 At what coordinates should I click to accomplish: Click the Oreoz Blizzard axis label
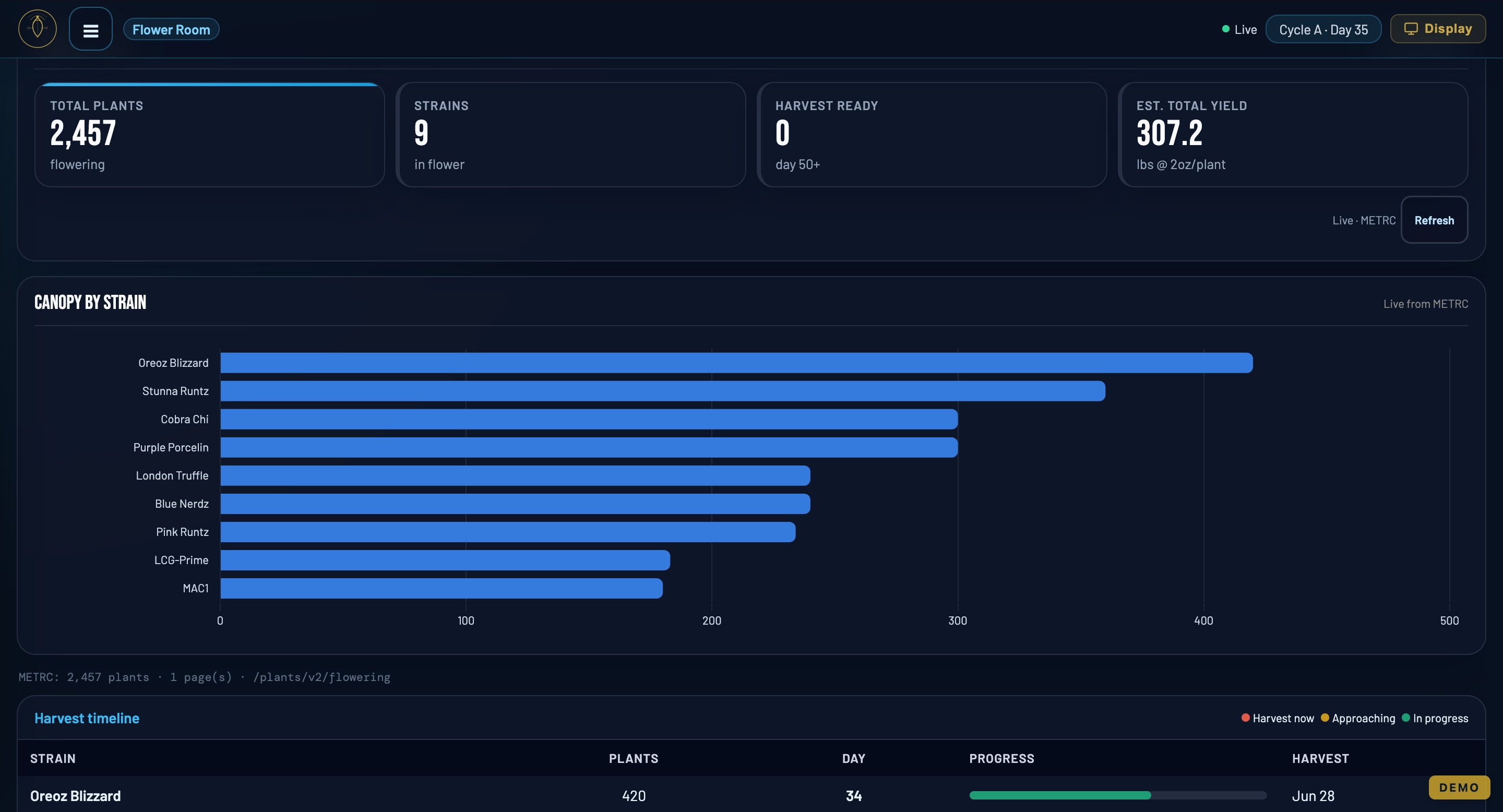coord(173,363)
